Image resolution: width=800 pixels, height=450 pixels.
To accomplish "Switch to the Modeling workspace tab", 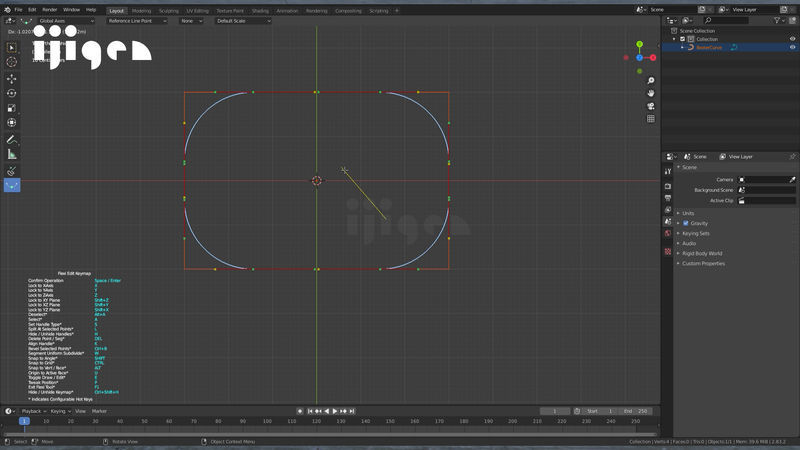I will tap(141, 11).
